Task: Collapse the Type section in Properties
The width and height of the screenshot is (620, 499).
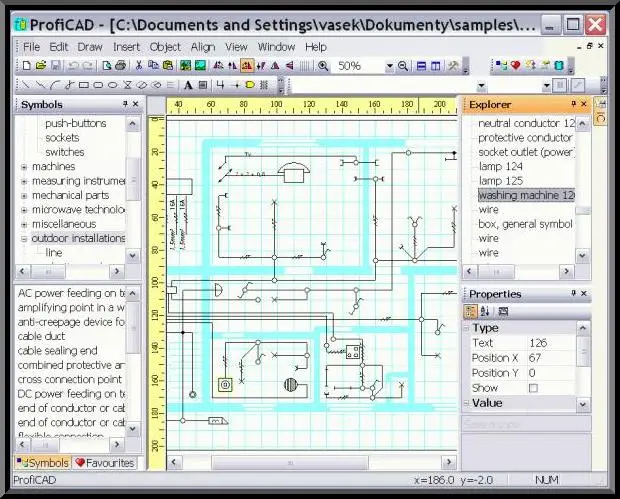Action: [x=466, y=328]
